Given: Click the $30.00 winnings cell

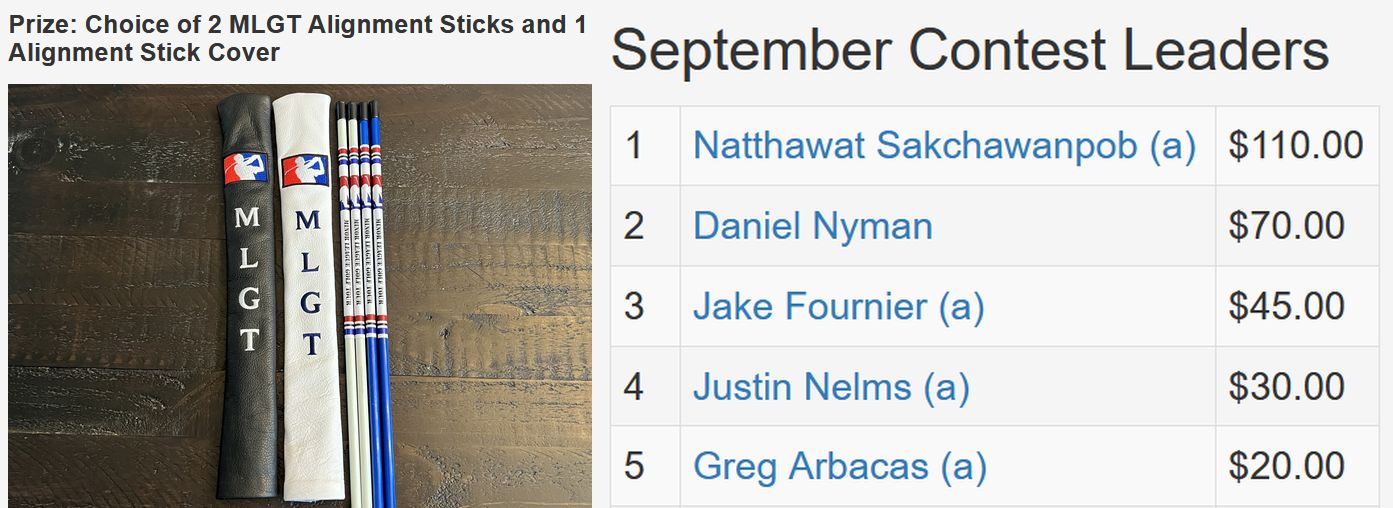Looking at the screenshot, I should tap(1298, 386).
